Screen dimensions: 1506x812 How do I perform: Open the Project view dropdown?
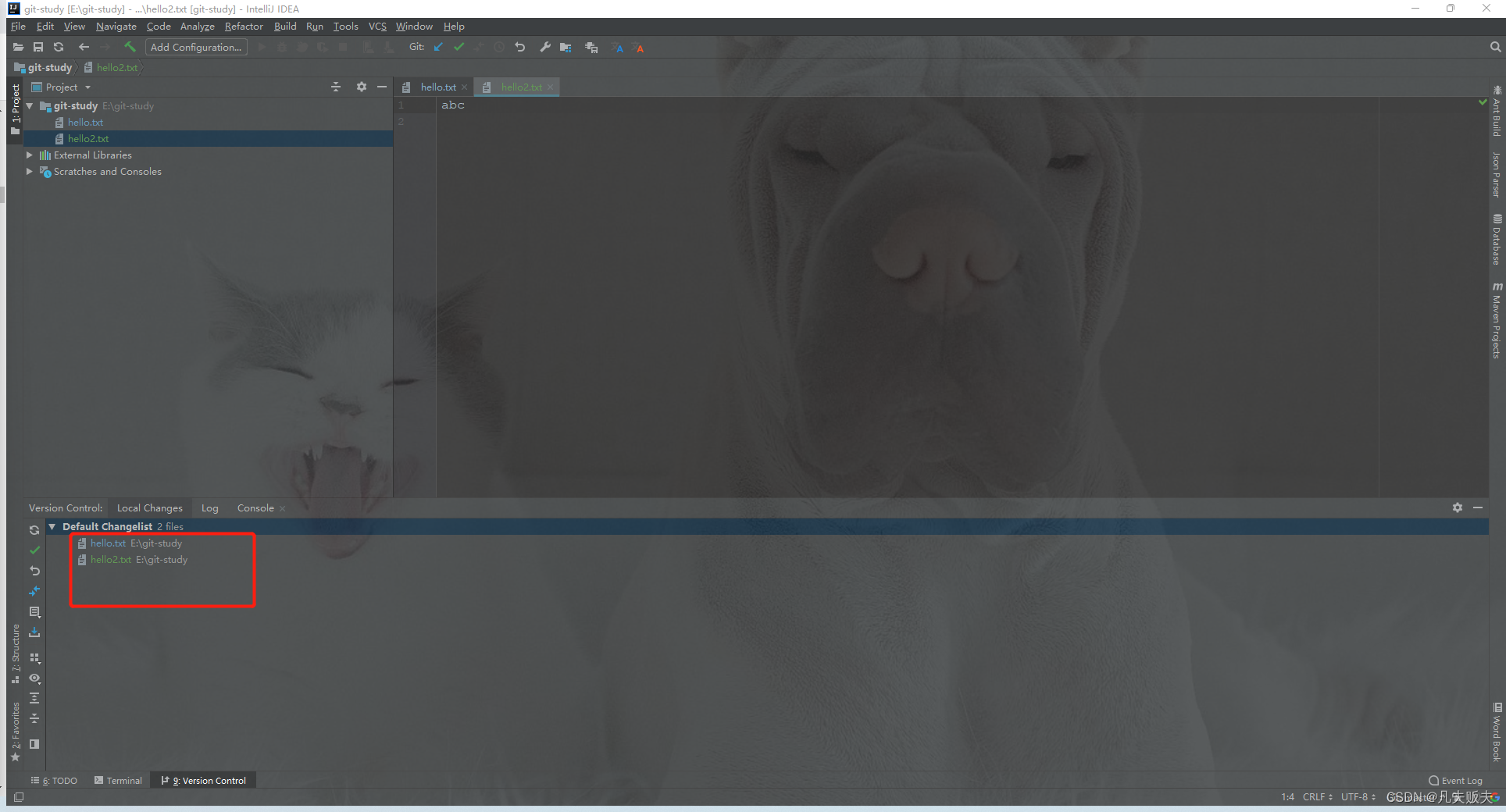pos(62,87)
